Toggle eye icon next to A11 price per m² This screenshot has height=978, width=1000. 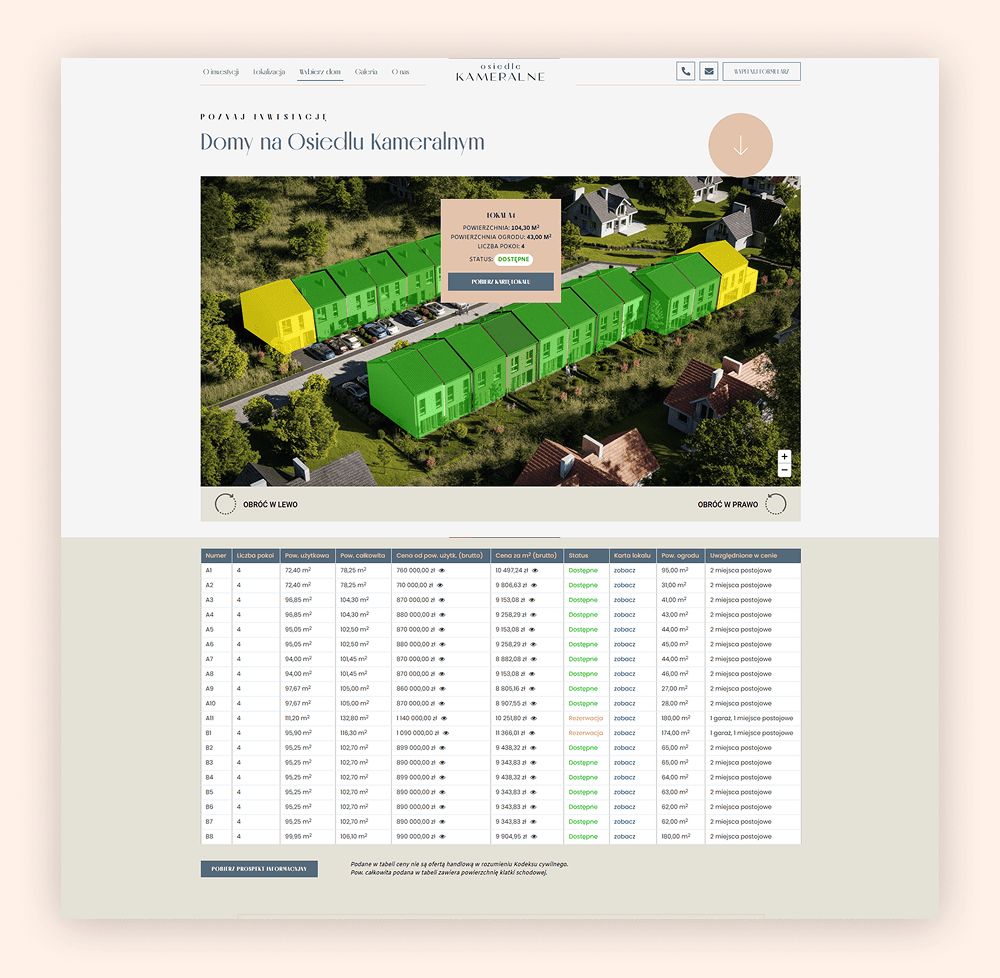click(534, 718)
